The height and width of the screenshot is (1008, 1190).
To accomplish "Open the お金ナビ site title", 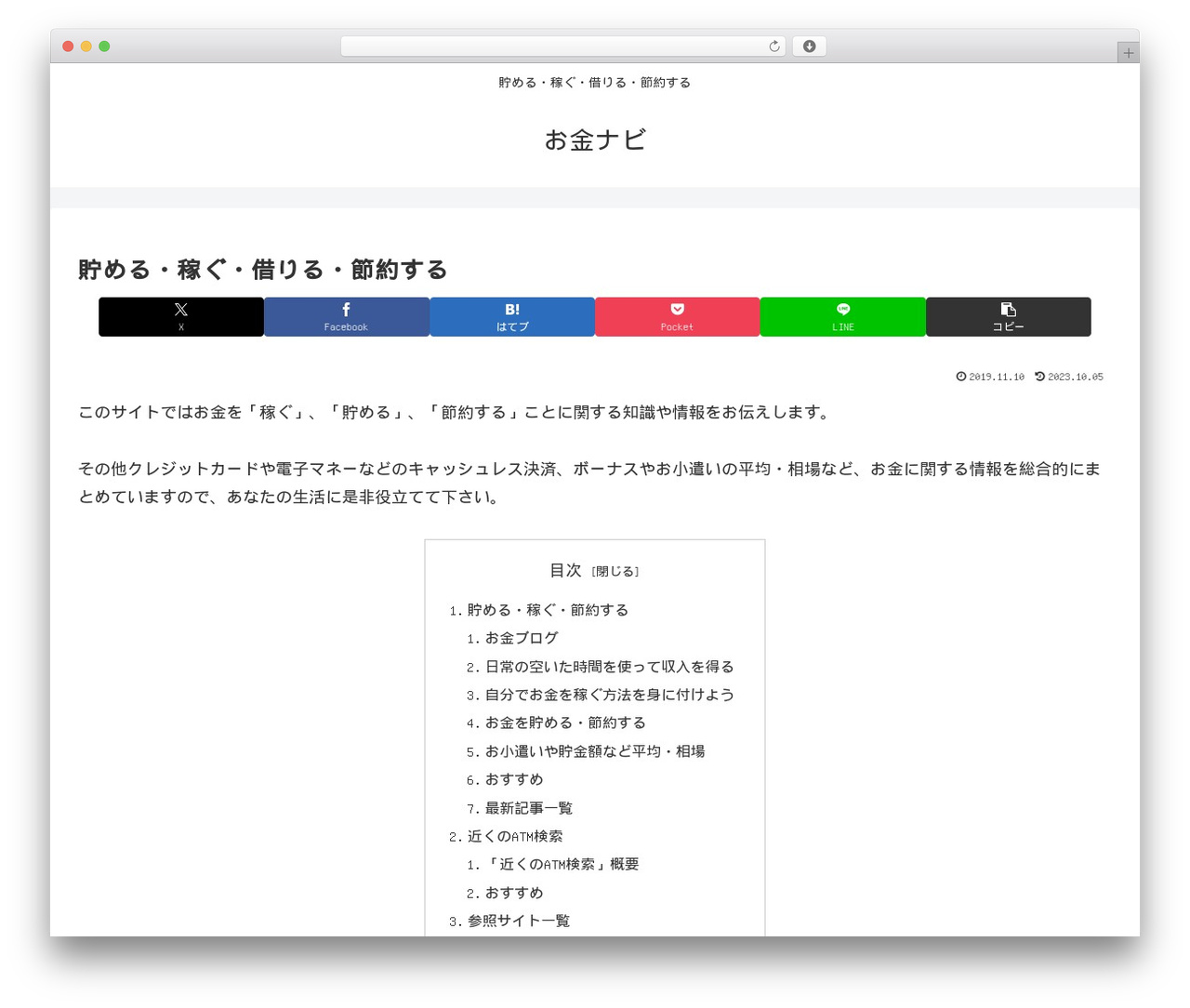I will [x=595, y=139].
